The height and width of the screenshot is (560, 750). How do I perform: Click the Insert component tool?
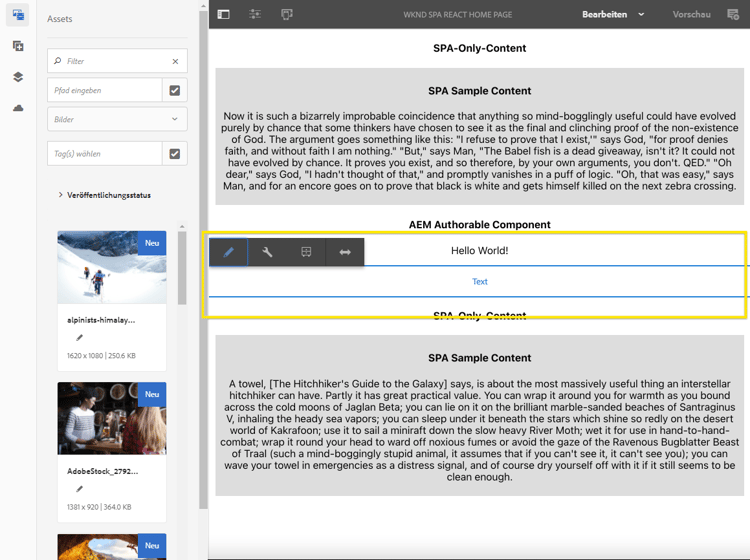306,252
